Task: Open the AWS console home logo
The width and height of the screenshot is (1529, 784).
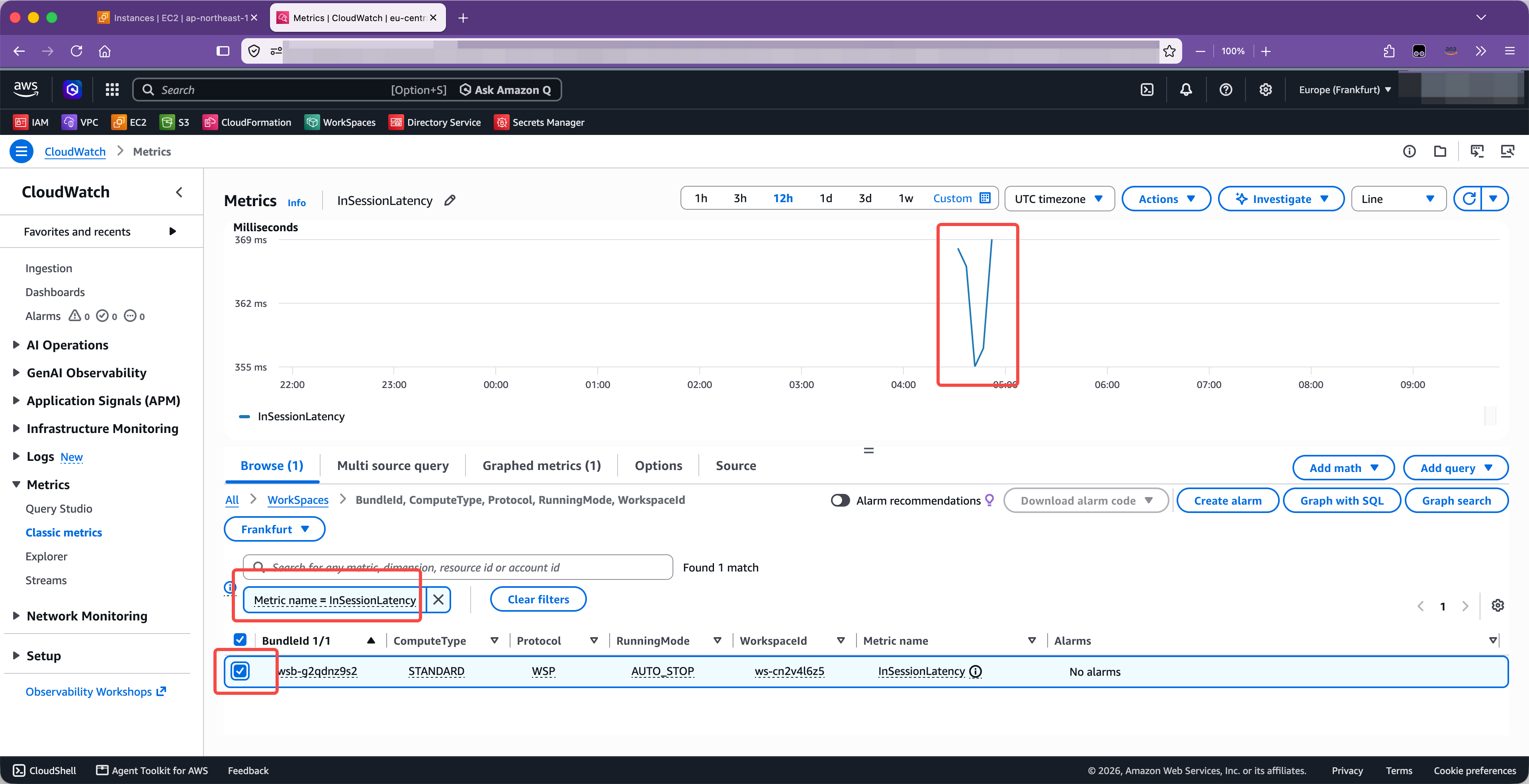Action: pos(25,90)
